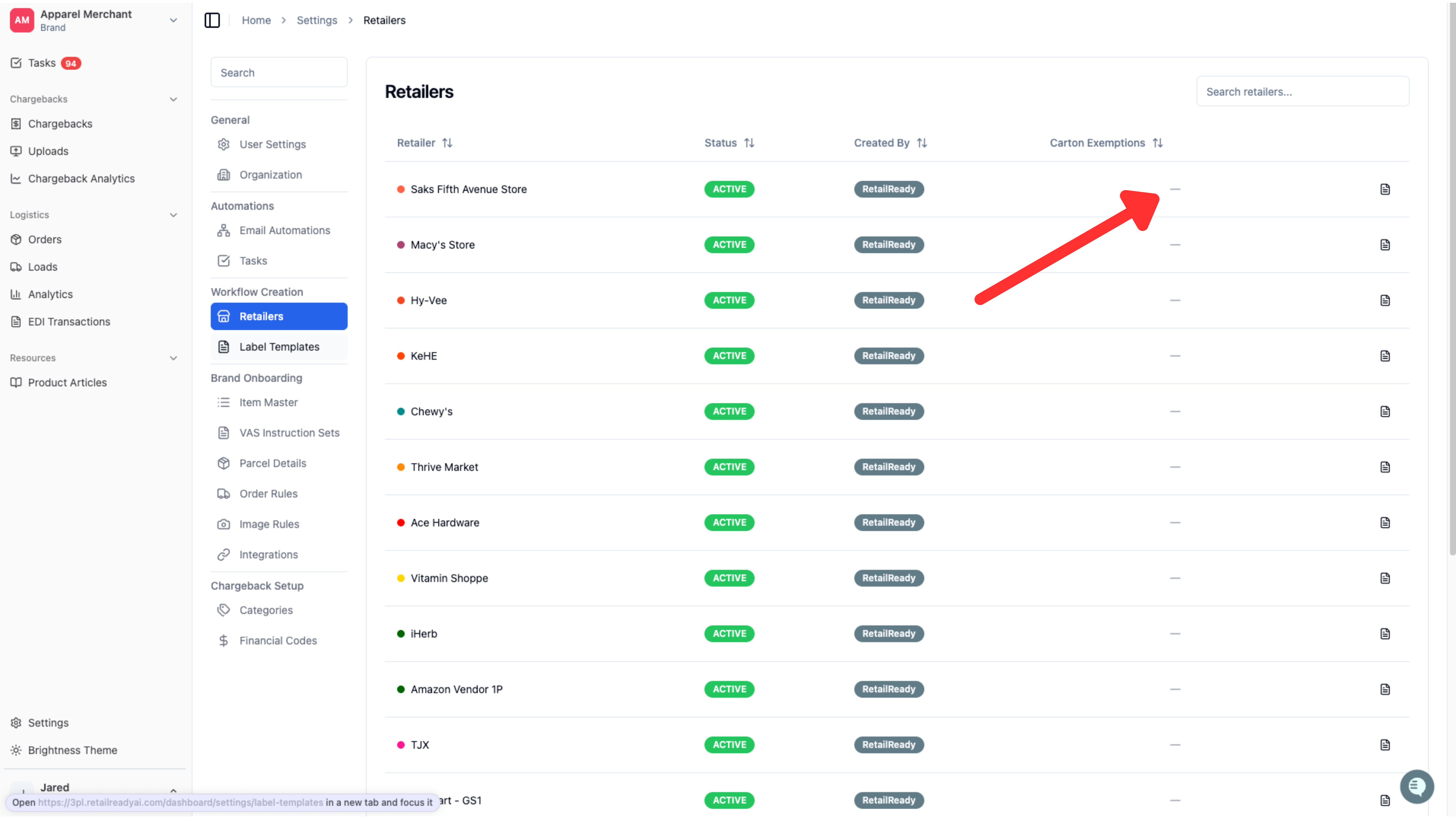1456x819 pixels.
Task: Open document icon for Ace Hardware row
Action: tap(1385, 523)
